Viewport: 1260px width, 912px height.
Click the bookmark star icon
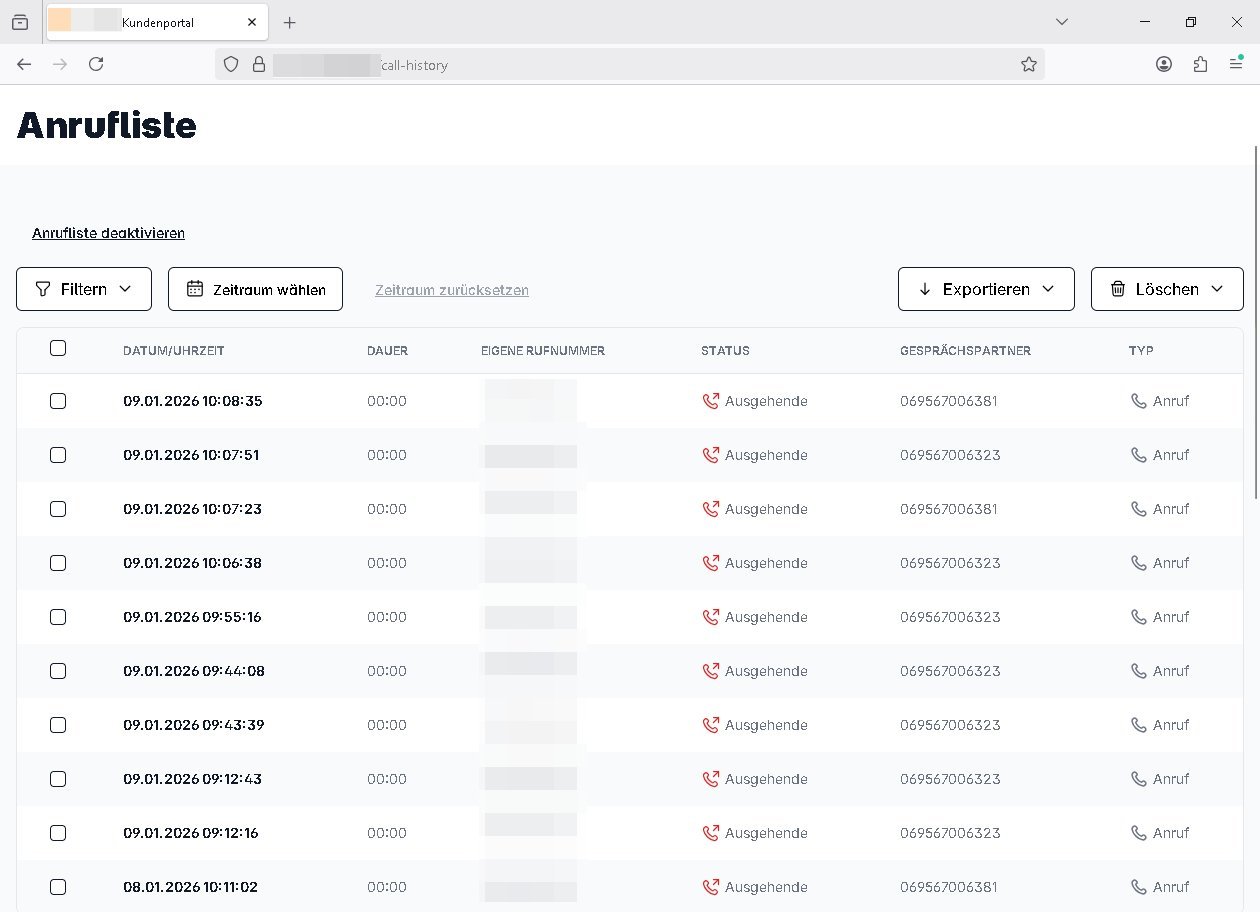(1028, 64)
